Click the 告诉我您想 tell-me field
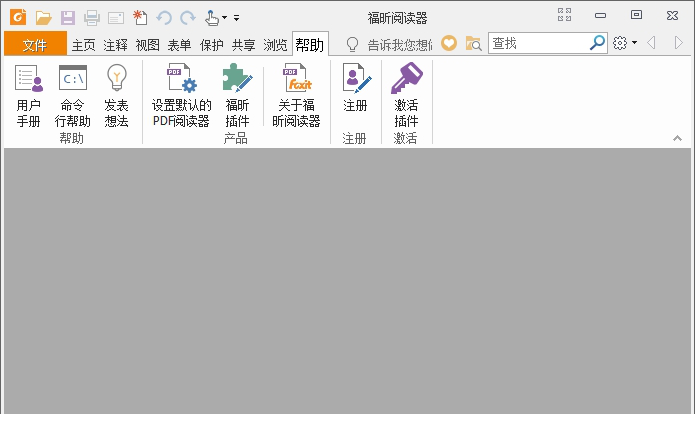This screenshot has width=695, height=430. tap(399, 44)
